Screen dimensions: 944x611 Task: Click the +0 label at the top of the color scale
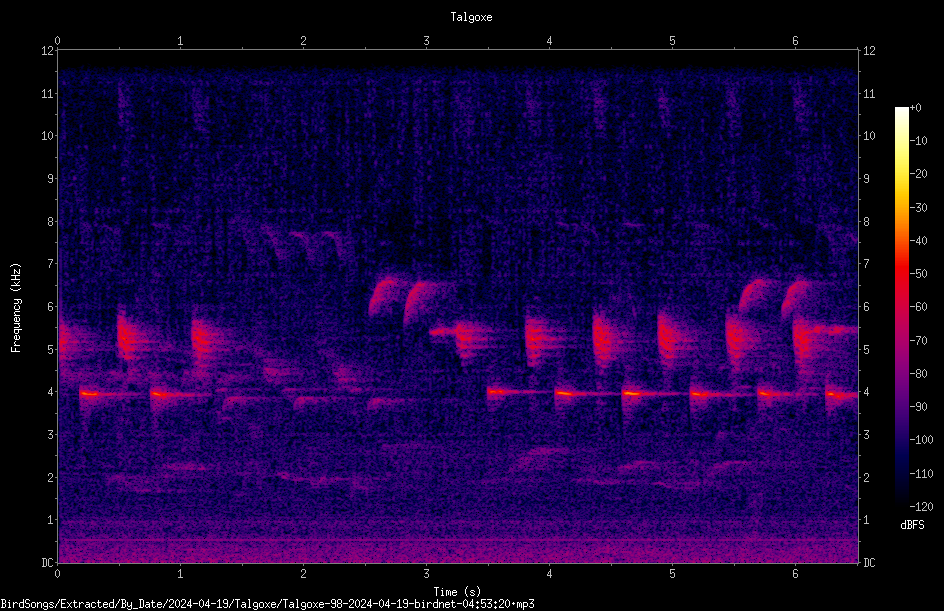pos(916,108)
